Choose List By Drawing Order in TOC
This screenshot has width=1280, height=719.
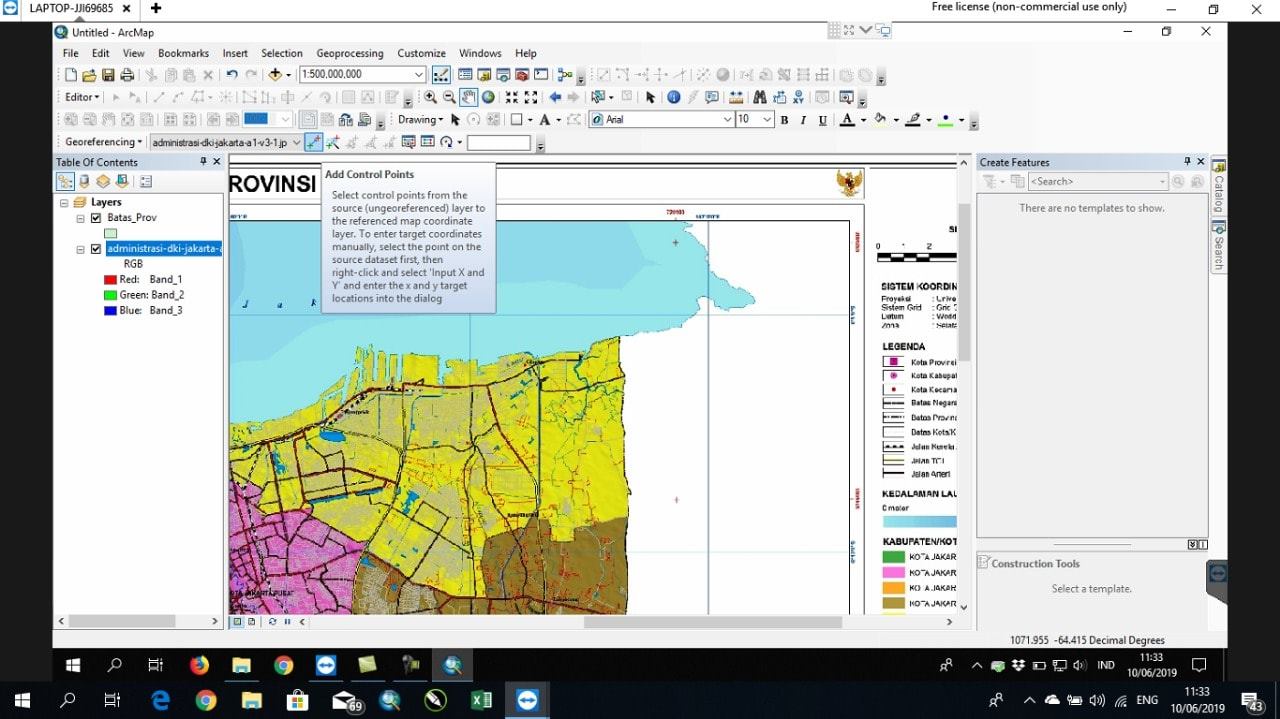(65, 181)
